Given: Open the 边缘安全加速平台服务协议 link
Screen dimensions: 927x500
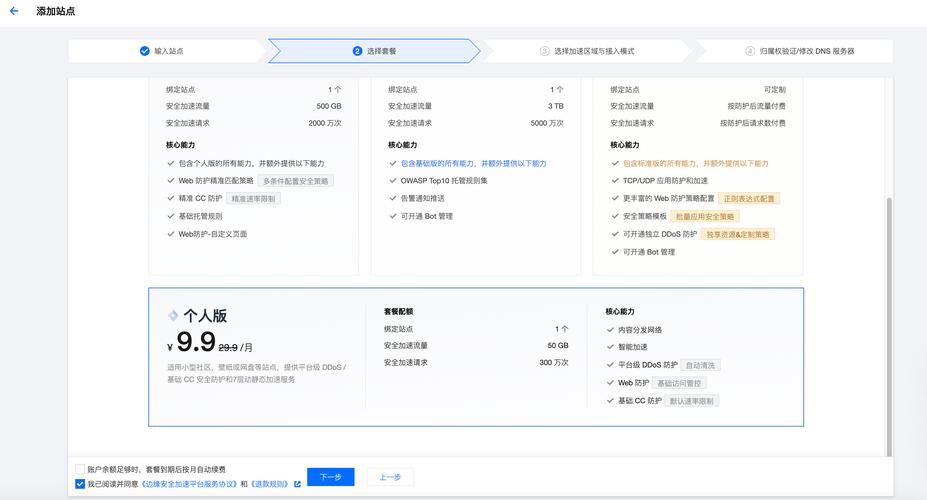Looking at the screenshot, I should [189, 484].
